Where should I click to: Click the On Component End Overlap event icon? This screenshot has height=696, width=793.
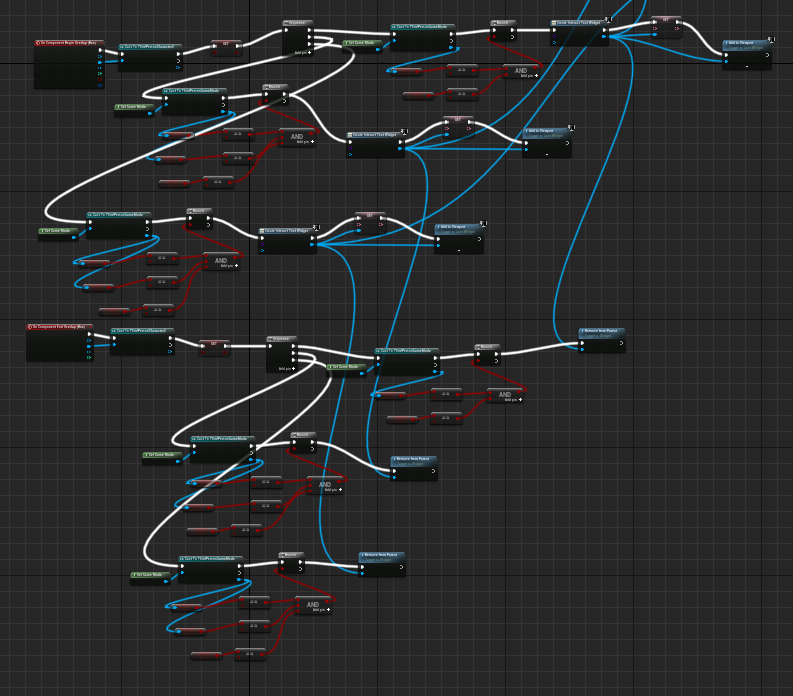point(30,326)
